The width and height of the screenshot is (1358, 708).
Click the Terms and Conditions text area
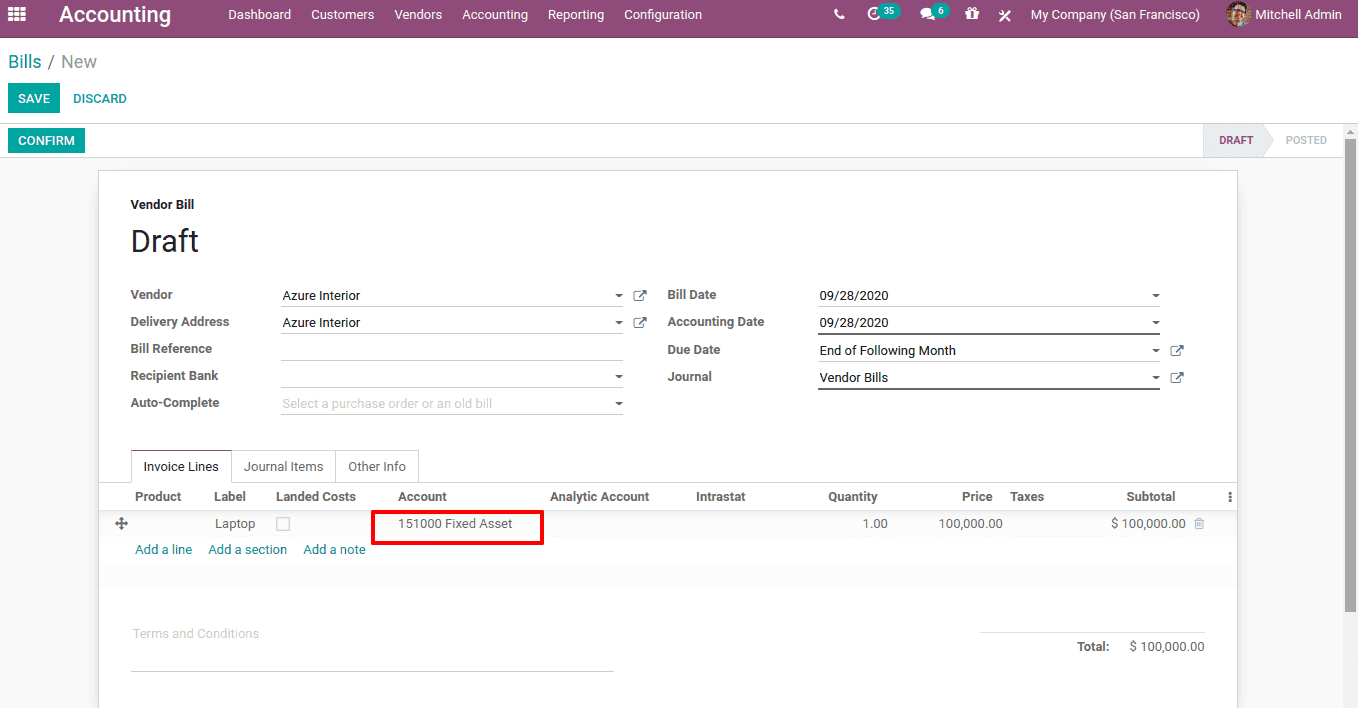click(372, 646)
